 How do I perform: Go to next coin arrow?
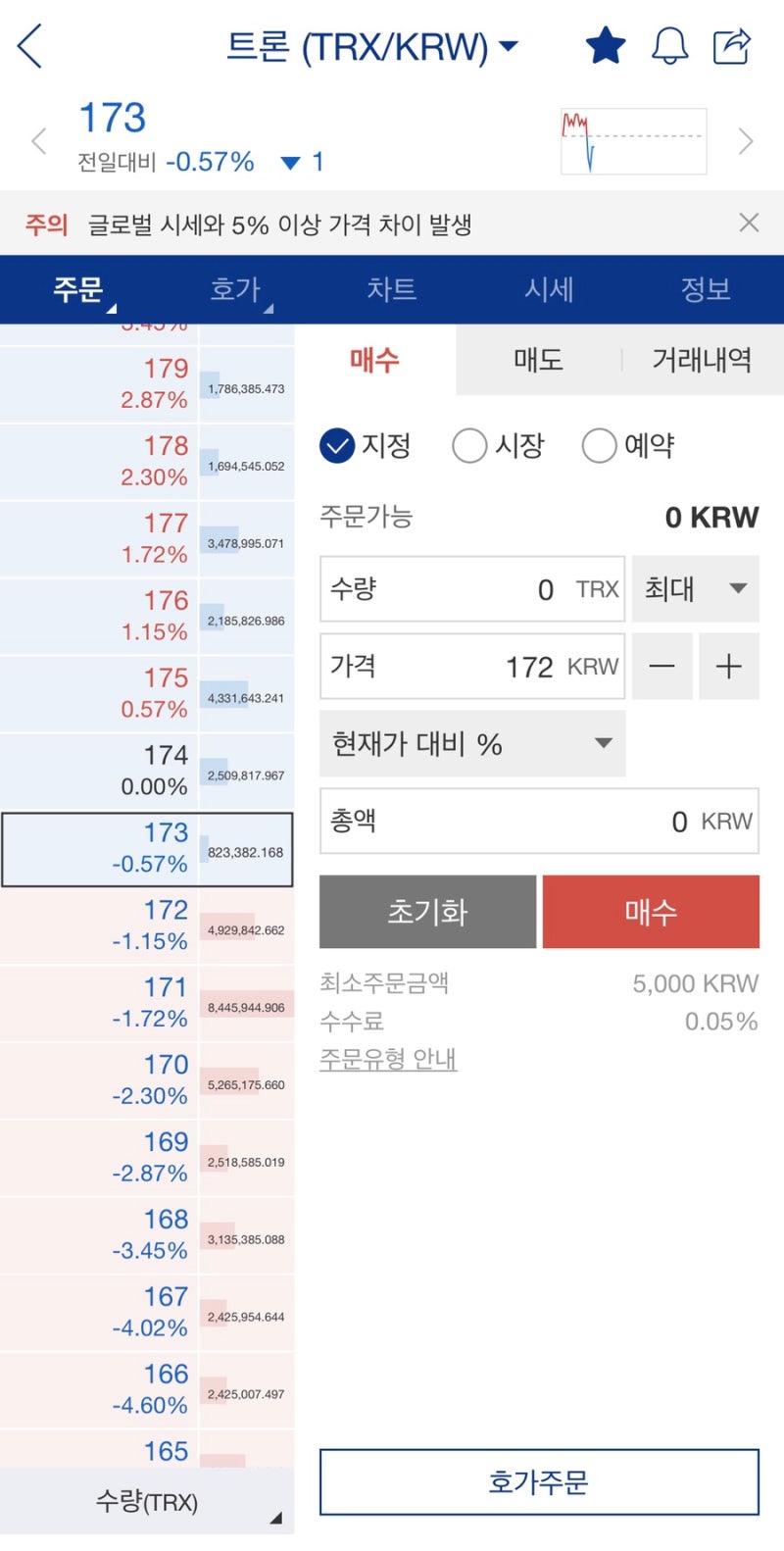point(746,141)
